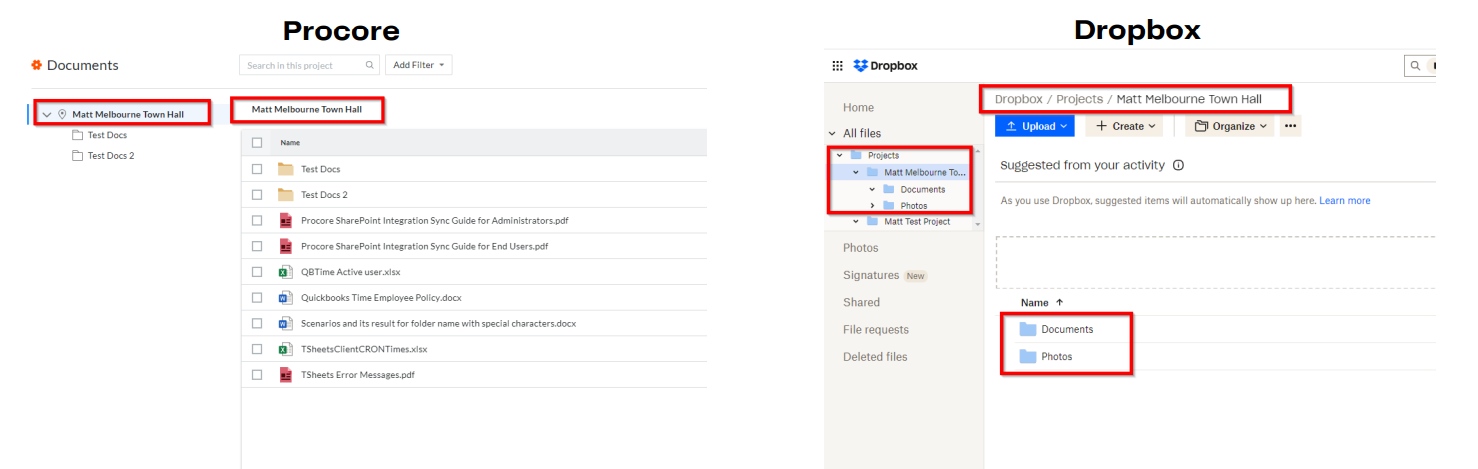This screenshot has width=1478, height=469.
Task: Open All files in Dropbox sidebar
Action: [862, 133]
